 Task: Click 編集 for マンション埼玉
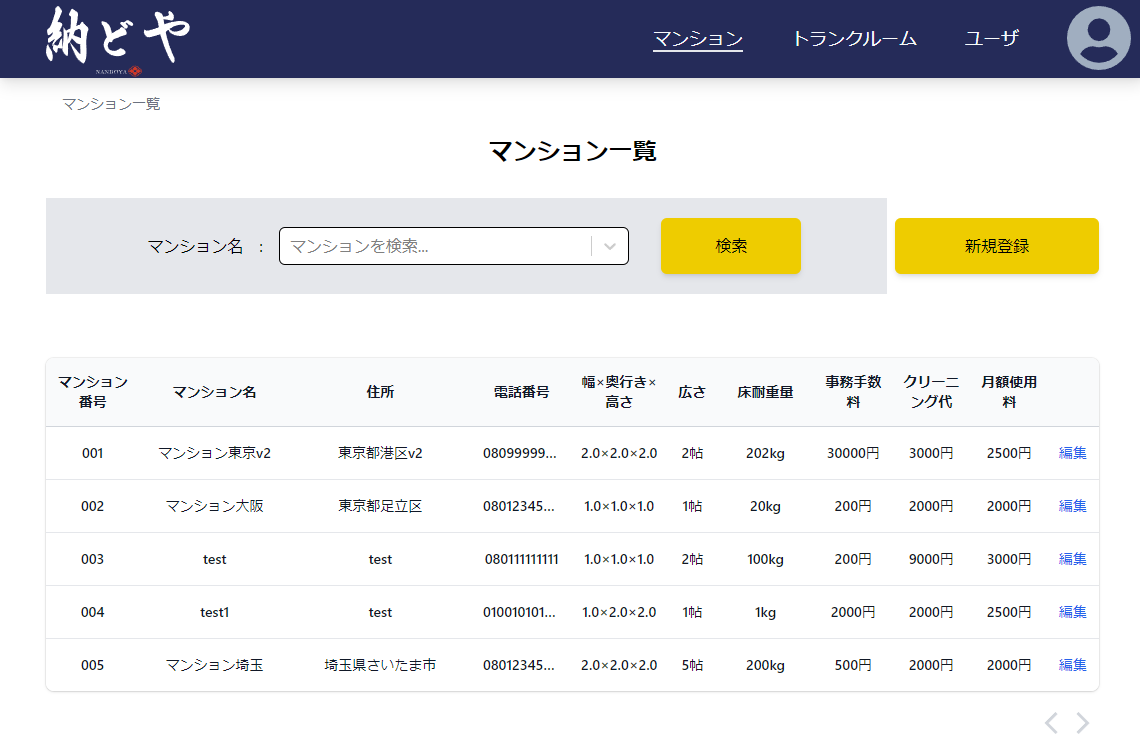pos(1072,665)
